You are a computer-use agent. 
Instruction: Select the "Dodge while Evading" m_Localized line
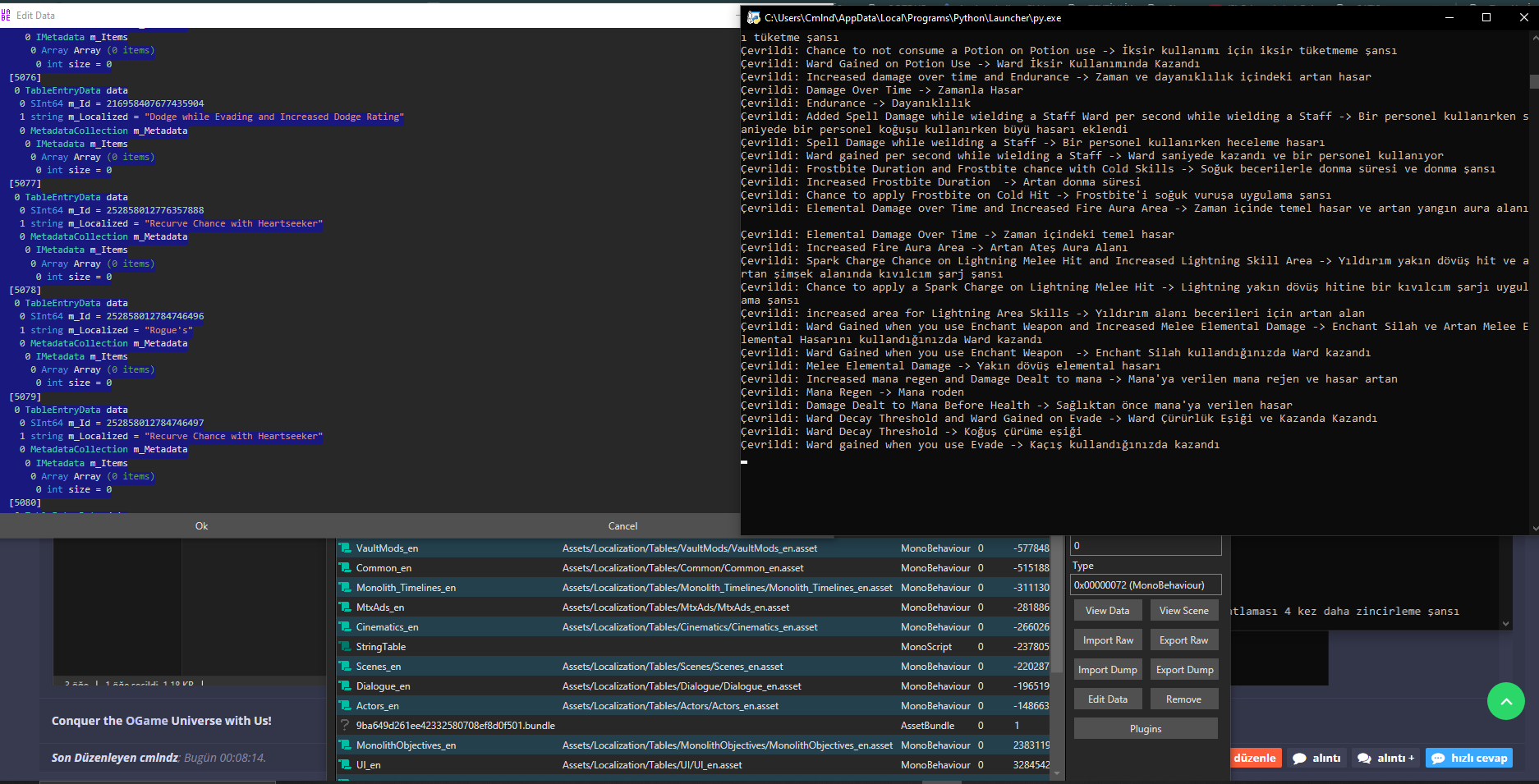[211, 117]
